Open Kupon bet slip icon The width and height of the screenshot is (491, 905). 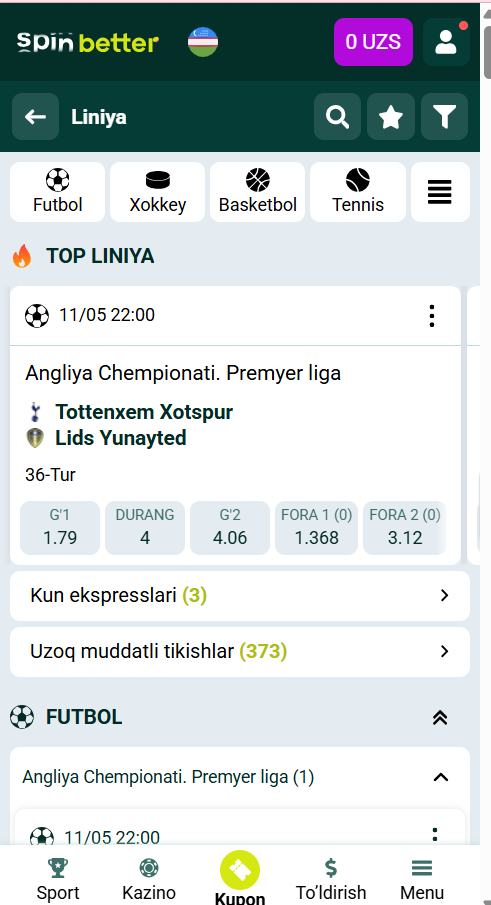240,870
